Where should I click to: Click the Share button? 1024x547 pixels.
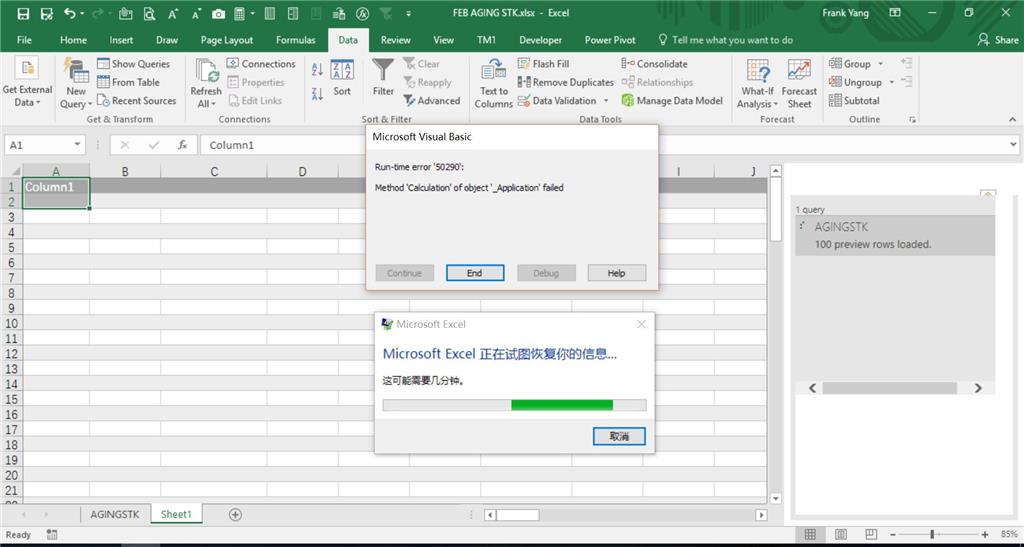pos(998,40)
